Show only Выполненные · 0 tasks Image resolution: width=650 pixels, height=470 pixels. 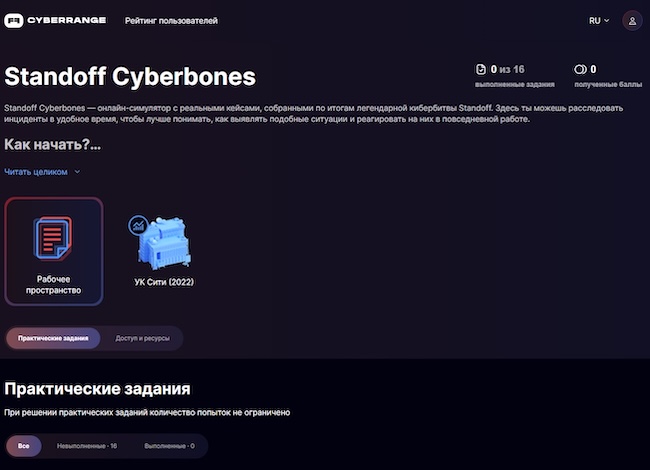(169, 445)
